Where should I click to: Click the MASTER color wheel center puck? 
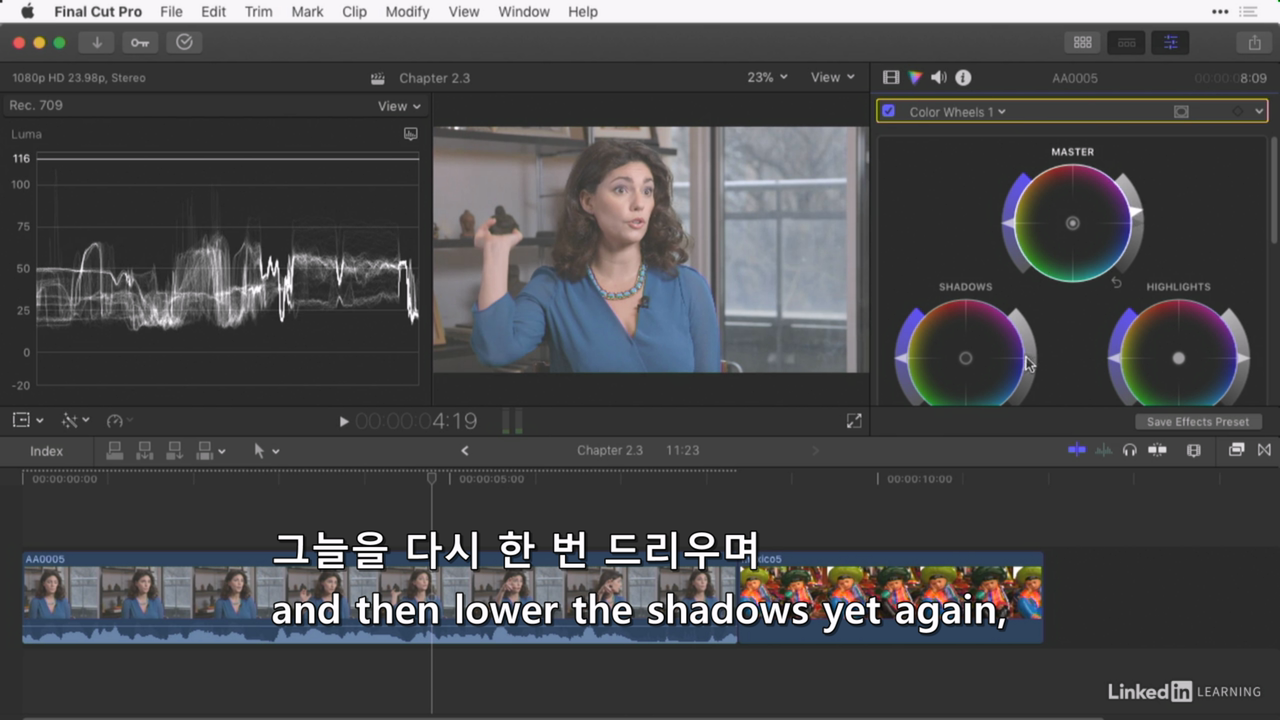(1072, 223)
